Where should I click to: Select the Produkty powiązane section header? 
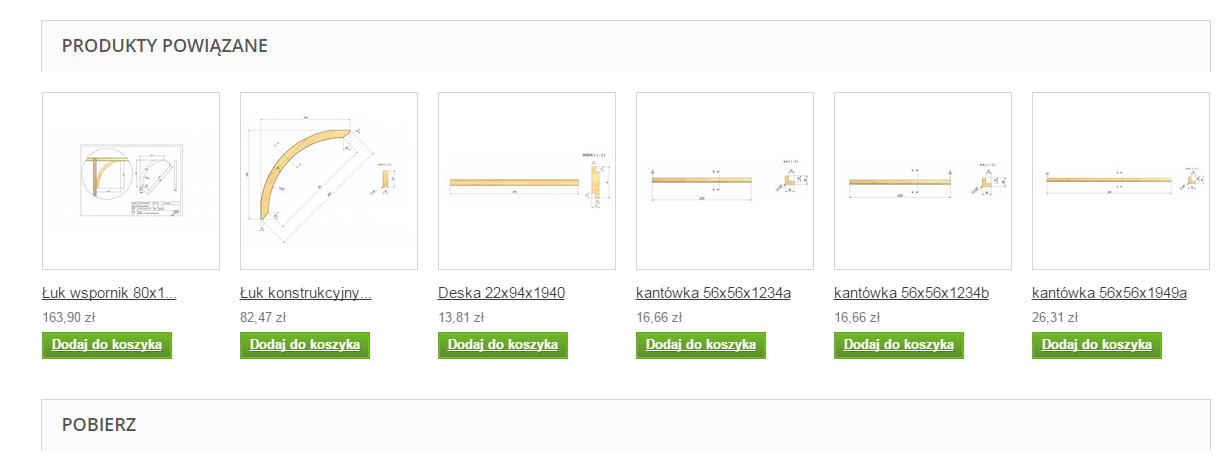[164, 46]
